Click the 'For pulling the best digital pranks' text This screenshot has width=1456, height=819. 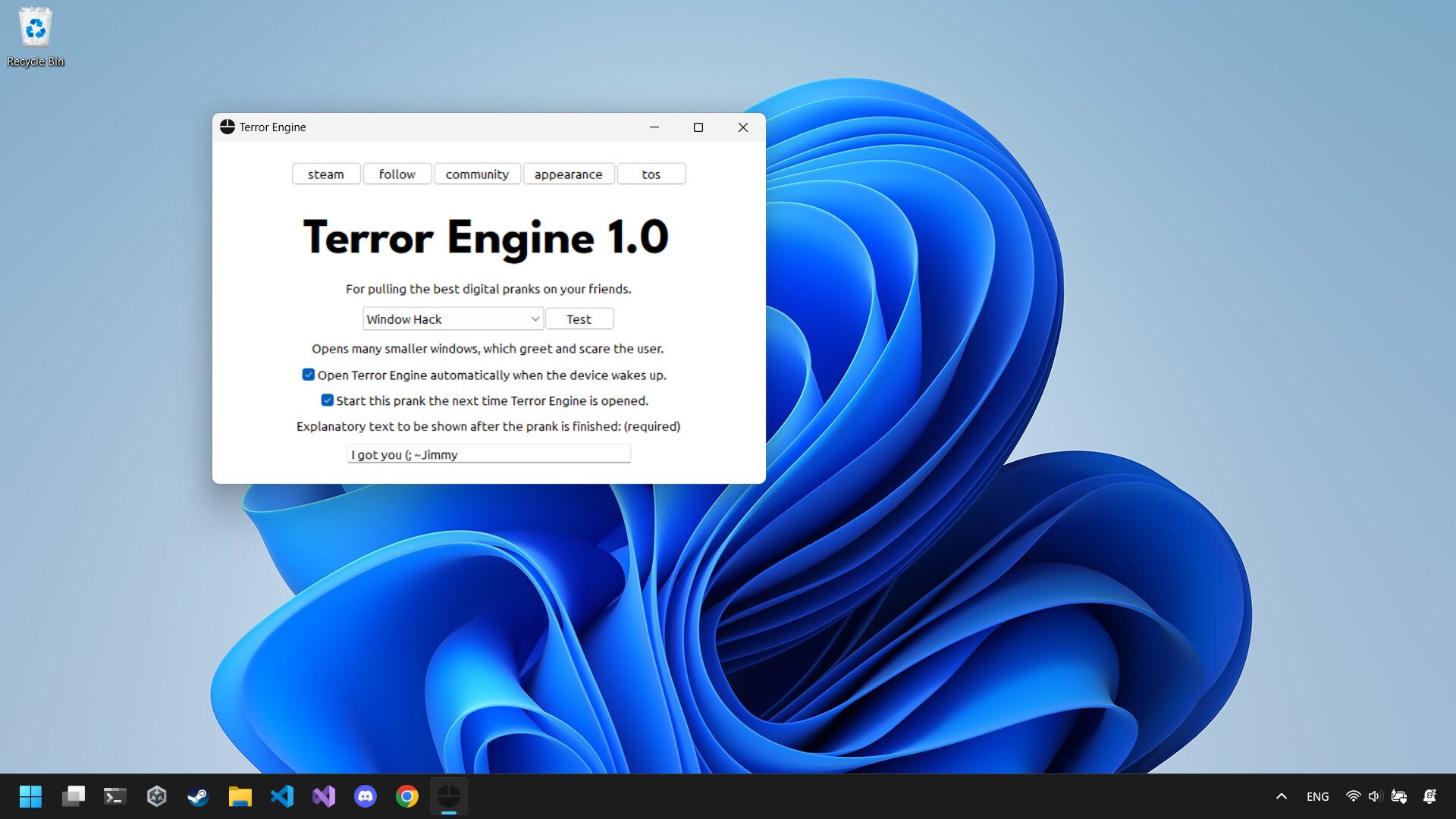point(488,289)
